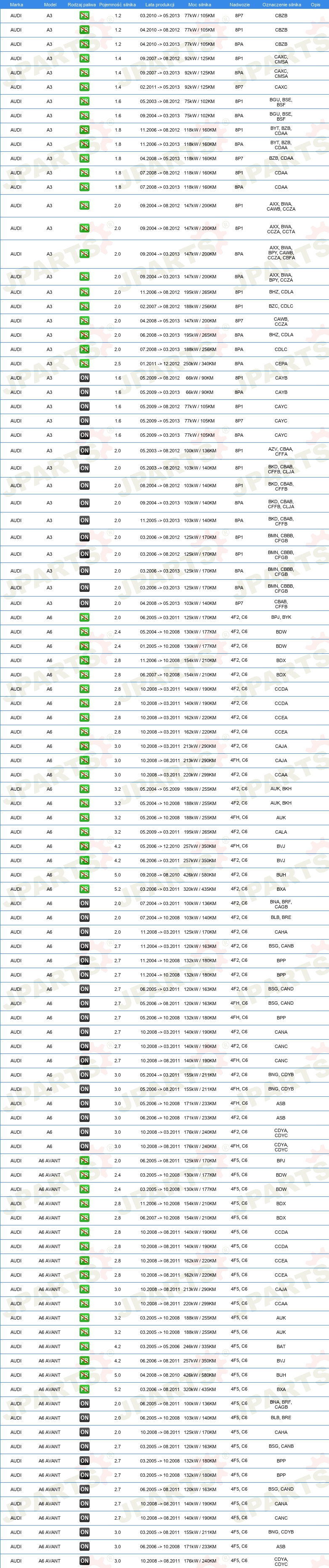This screenshot has width=329, height=1568.
Task: Select date cell 04.2008 -> 08.2010
Action: coord(159,1375)
